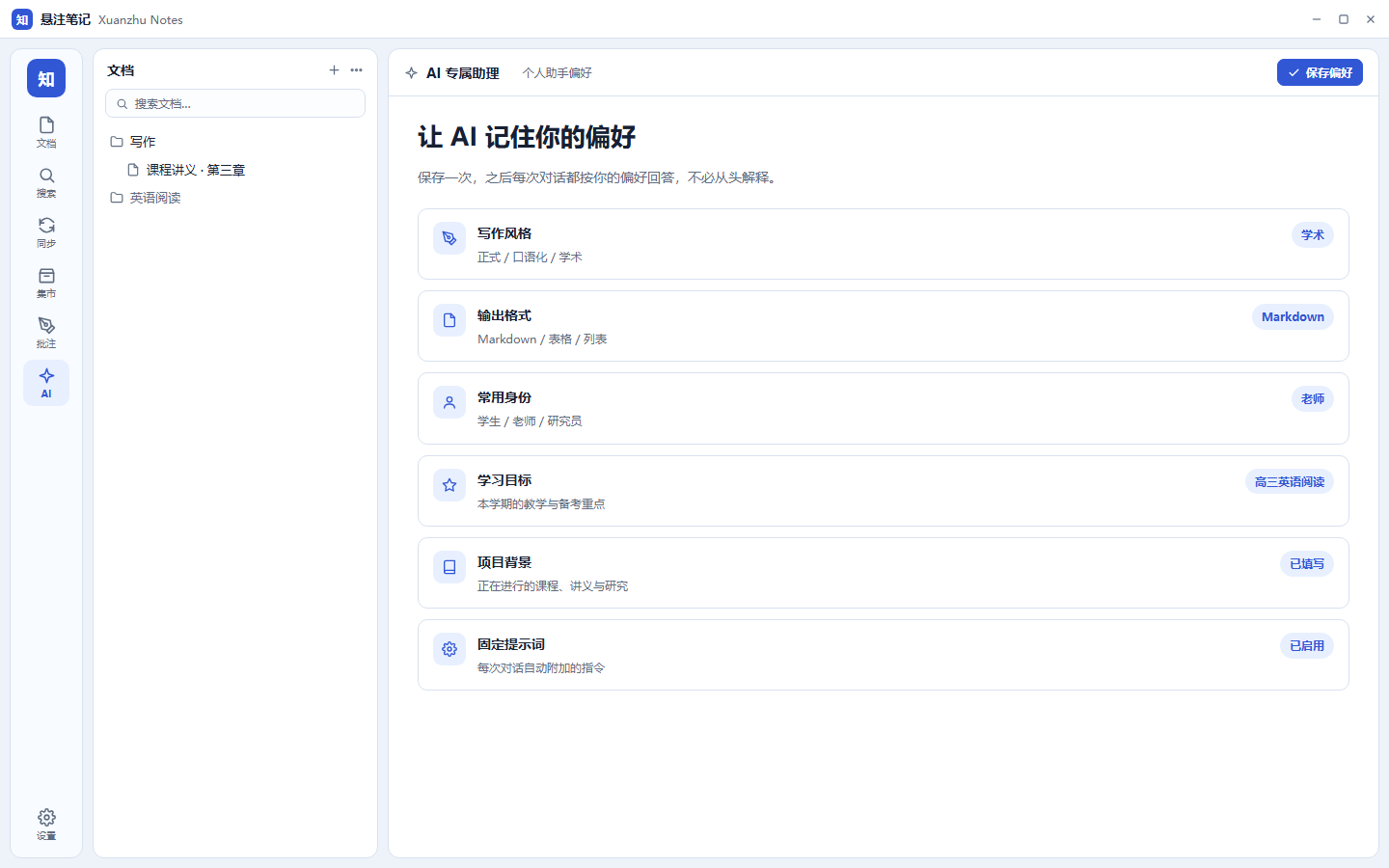The height and width of the screenshot is (868, 1389).
Task: Click 每次对话自动附加的指令 text
Action: (x=541, y=668)
